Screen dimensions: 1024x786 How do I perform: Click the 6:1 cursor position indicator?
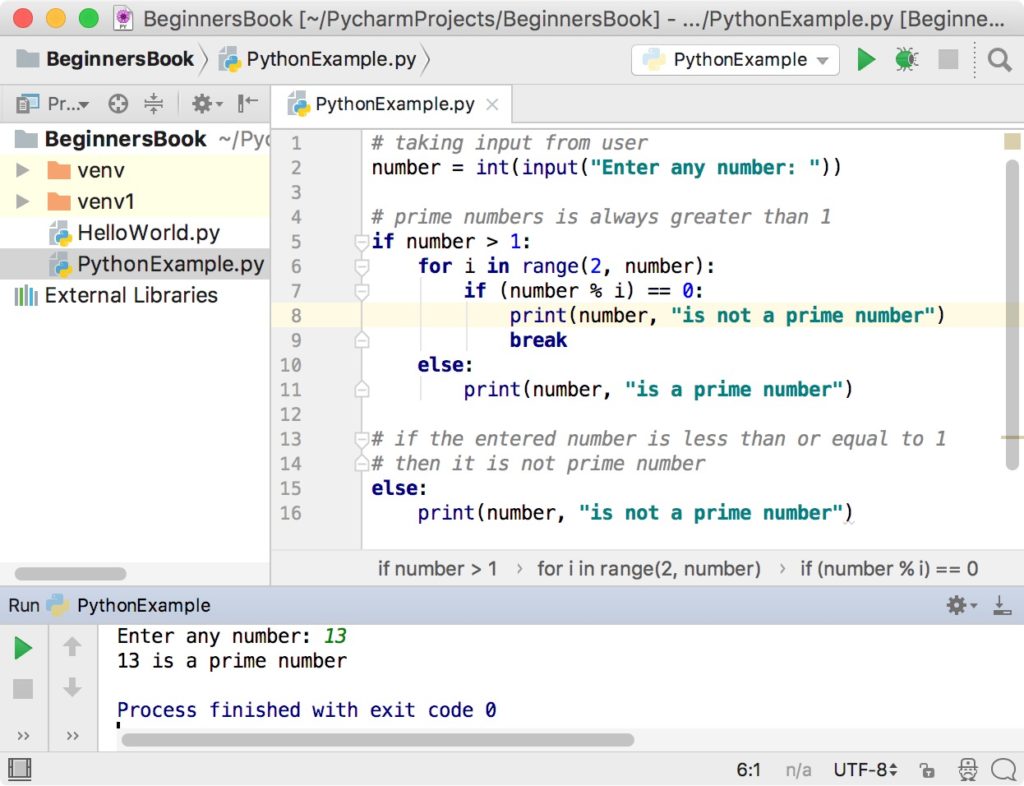point(748,770)
